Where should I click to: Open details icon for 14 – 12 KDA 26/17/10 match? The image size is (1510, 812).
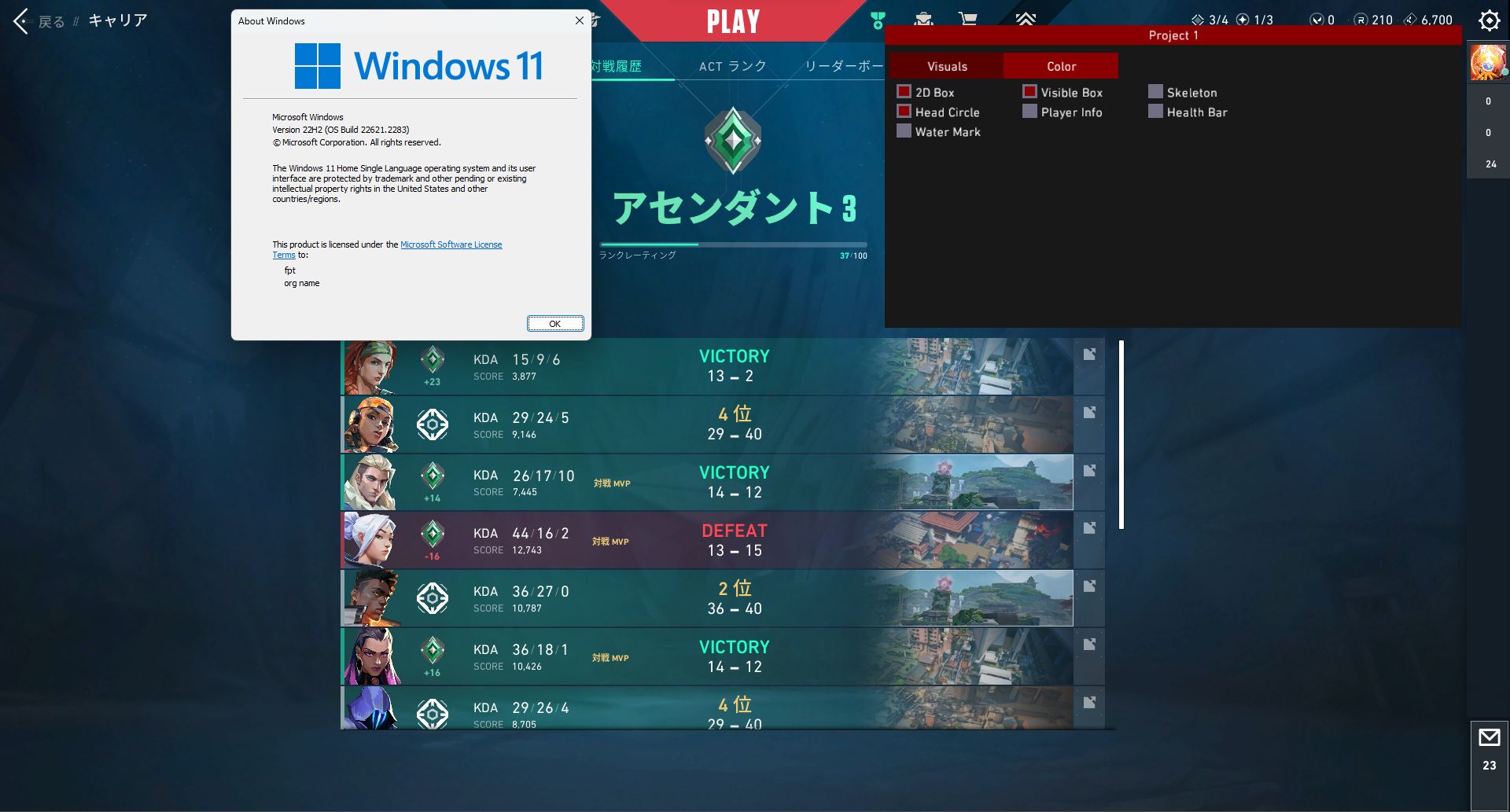pyautogui.click(x=1089, y=470)
